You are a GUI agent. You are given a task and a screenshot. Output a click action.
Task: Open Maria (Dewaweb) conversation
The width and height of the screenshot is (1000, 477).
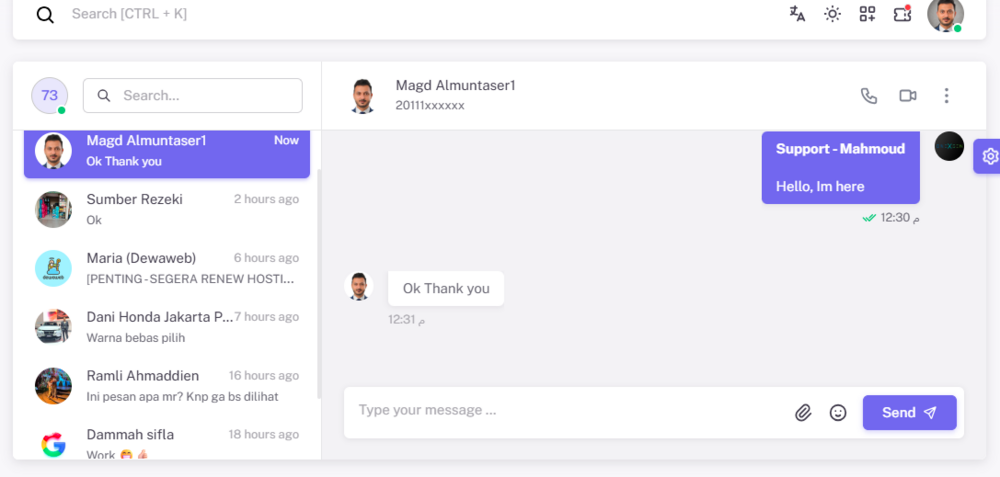[x=167, y=268]
